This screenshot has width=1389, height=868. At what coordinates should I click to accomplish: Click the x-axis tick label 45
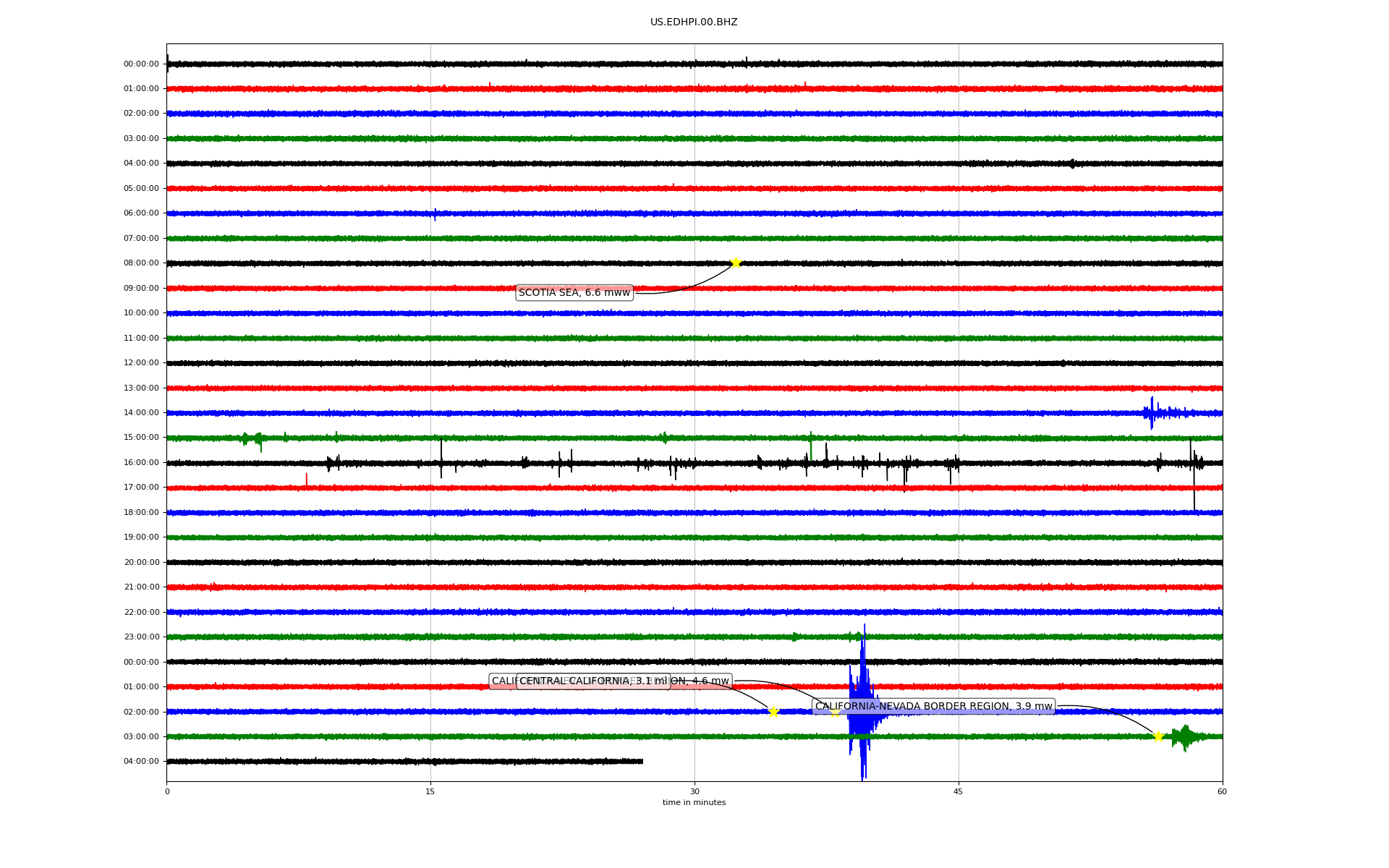[x=959, y=792]
